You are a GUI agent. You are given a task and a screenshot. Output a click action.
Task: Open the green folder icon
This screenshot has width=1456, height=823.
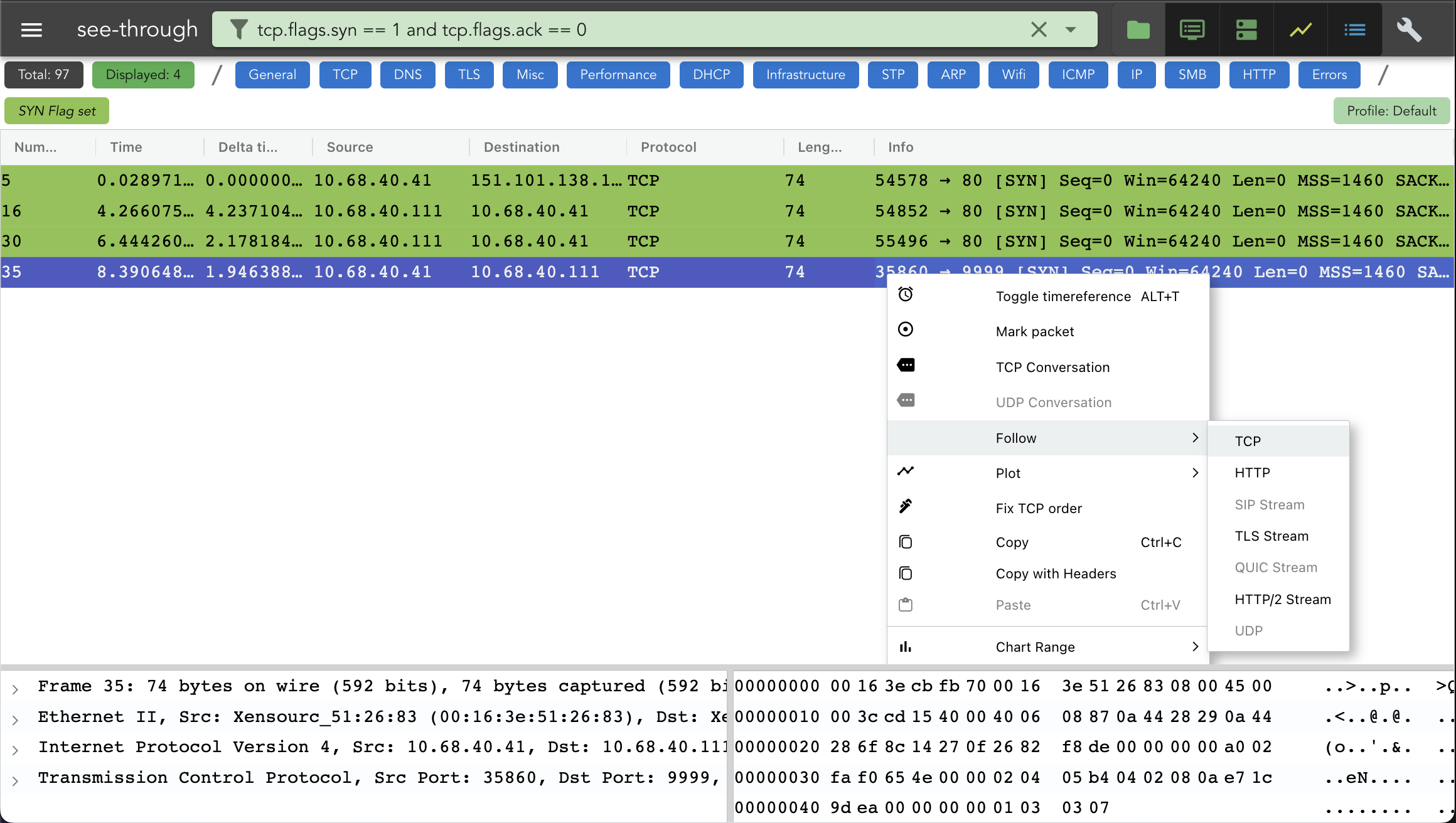point(1138,29)
